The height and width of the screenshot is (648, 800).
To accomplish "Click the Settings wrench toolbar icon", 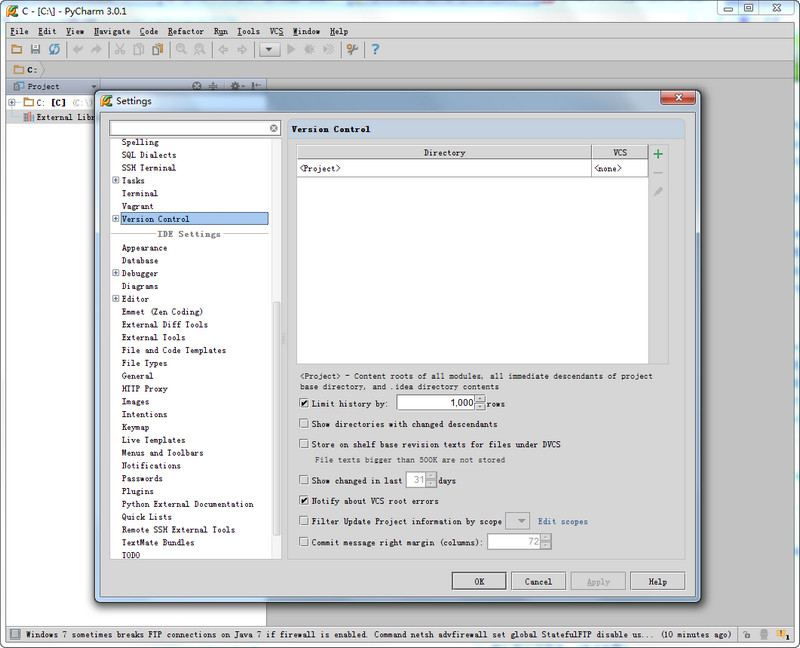I will click(x=352, y=49).
